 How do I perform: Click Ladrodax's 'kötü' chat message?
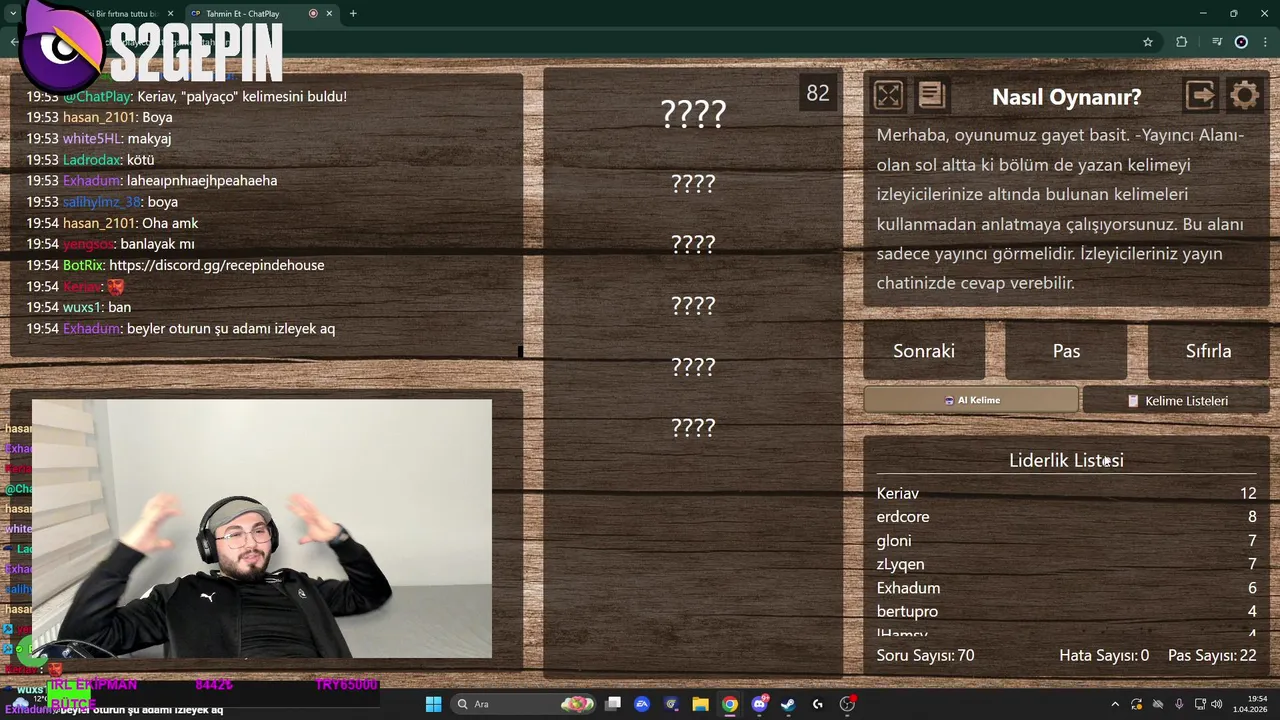(90, 159)
